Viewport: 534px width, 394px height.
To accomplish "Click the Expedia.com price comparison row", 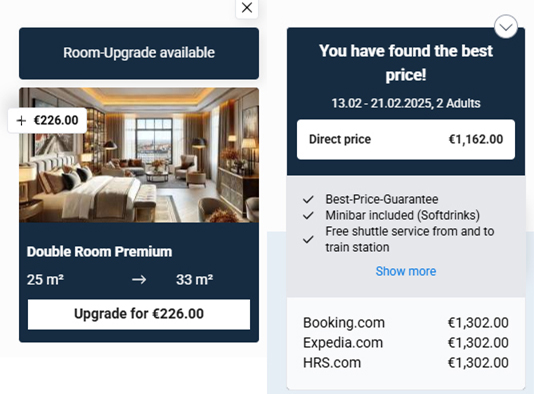I will [406, 343].
